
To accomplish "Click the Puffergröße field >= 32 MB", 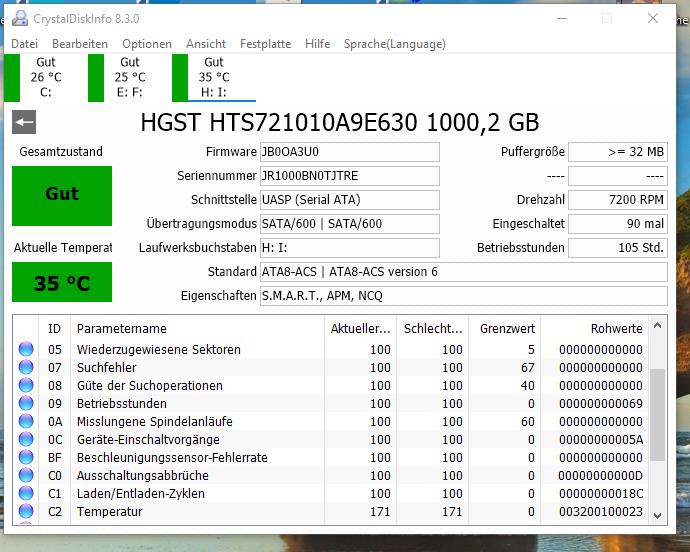I will pos(618,152).
